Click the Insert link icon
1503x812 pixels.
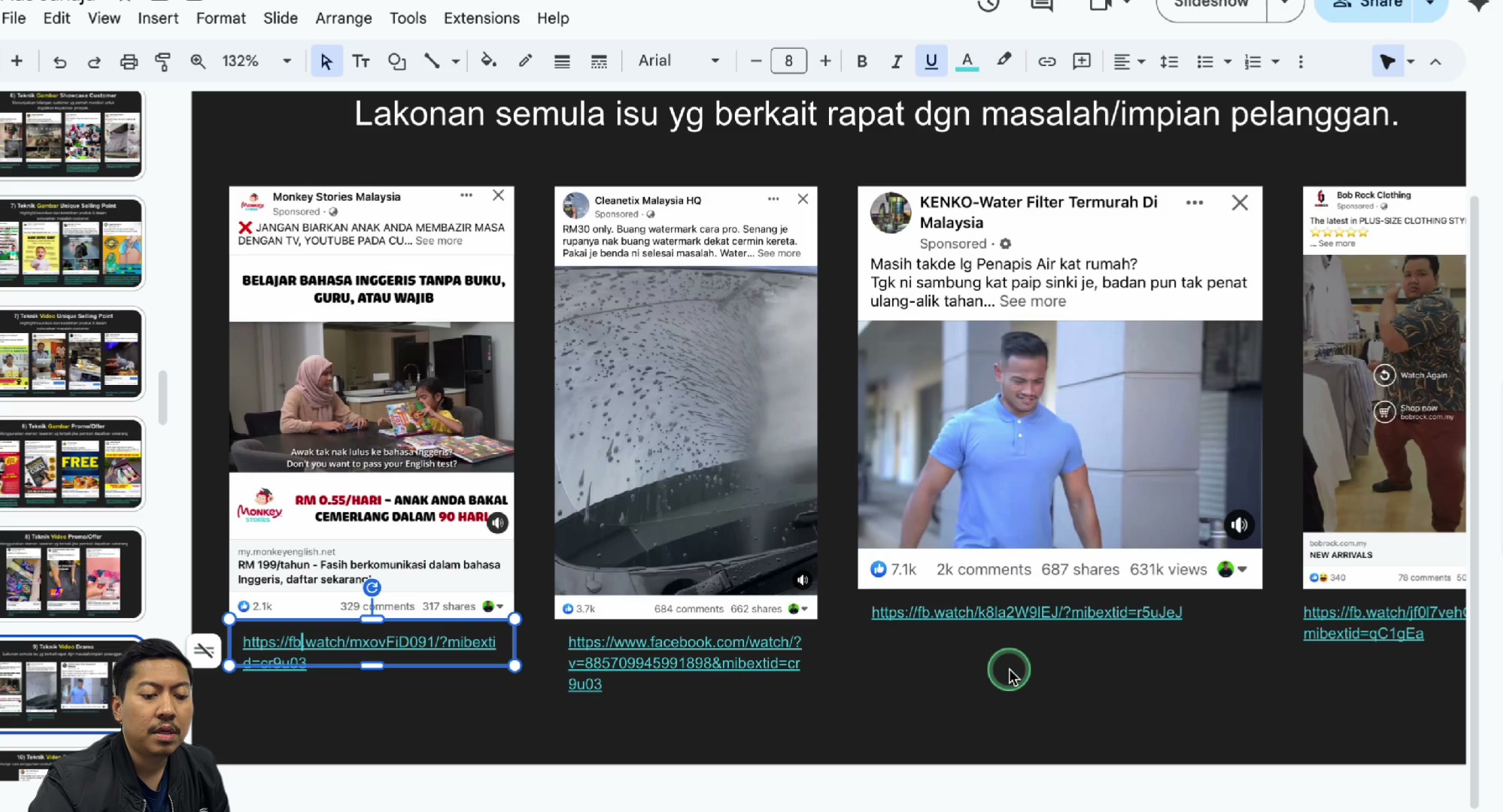click(x=1046, y=62)
